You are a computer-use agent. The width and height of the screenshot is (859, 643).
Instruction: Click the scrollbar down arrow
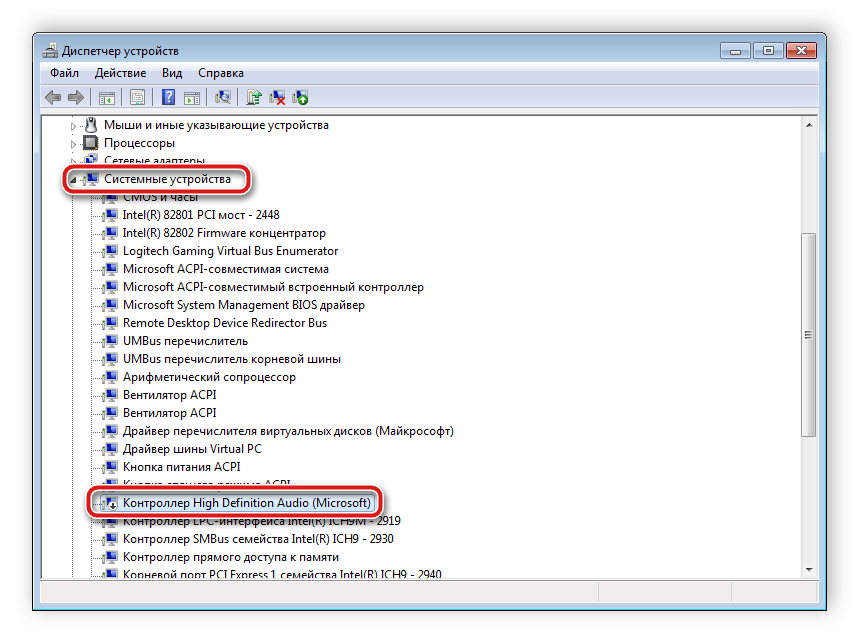tap(809, 570)
